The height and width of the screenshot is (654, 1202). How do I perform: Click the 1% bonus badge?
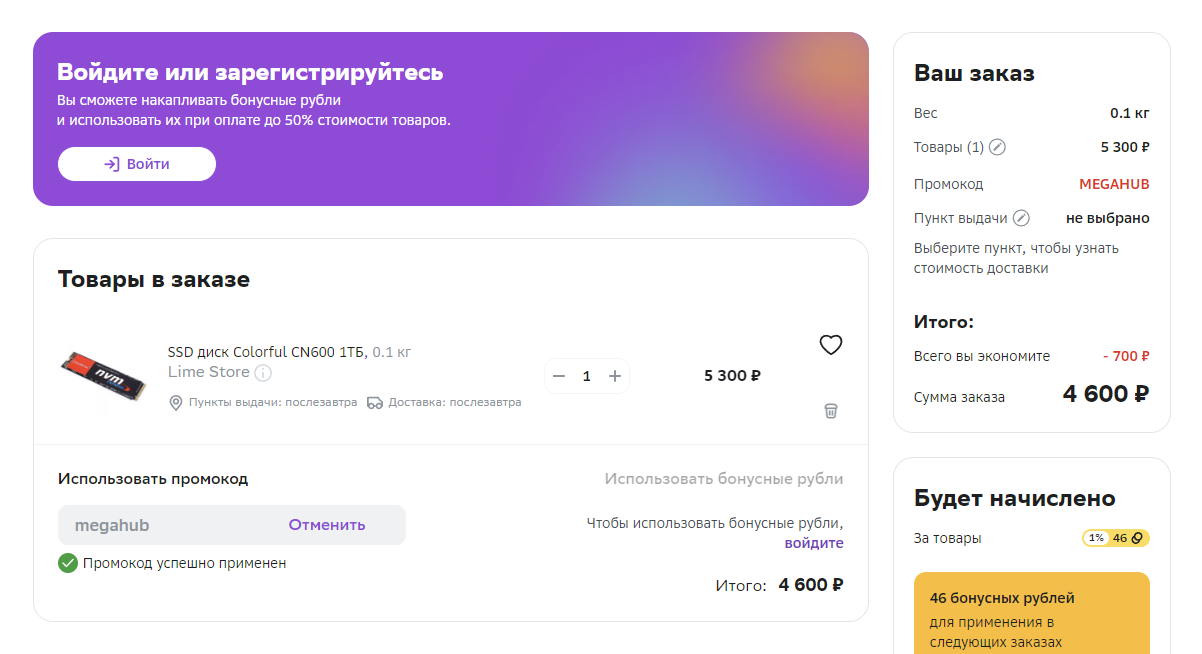[x=1097, y=538]
